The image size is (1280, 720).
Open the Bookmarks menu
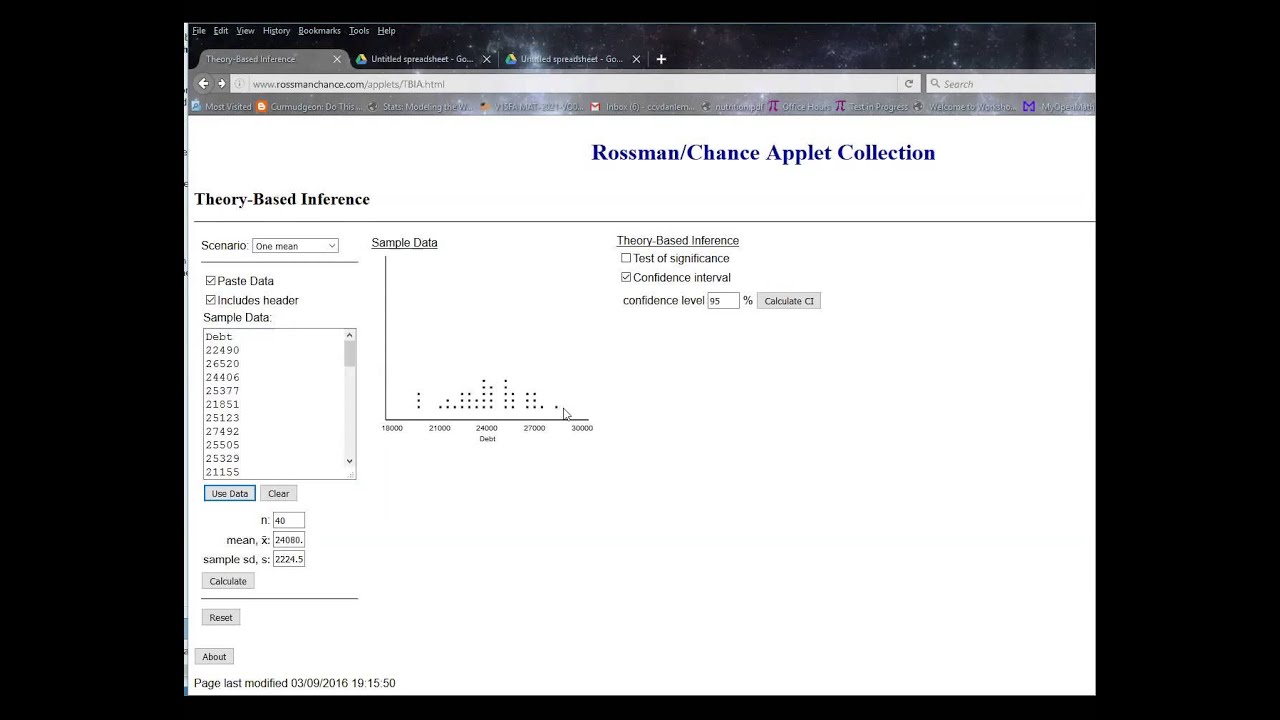[319, 31]
